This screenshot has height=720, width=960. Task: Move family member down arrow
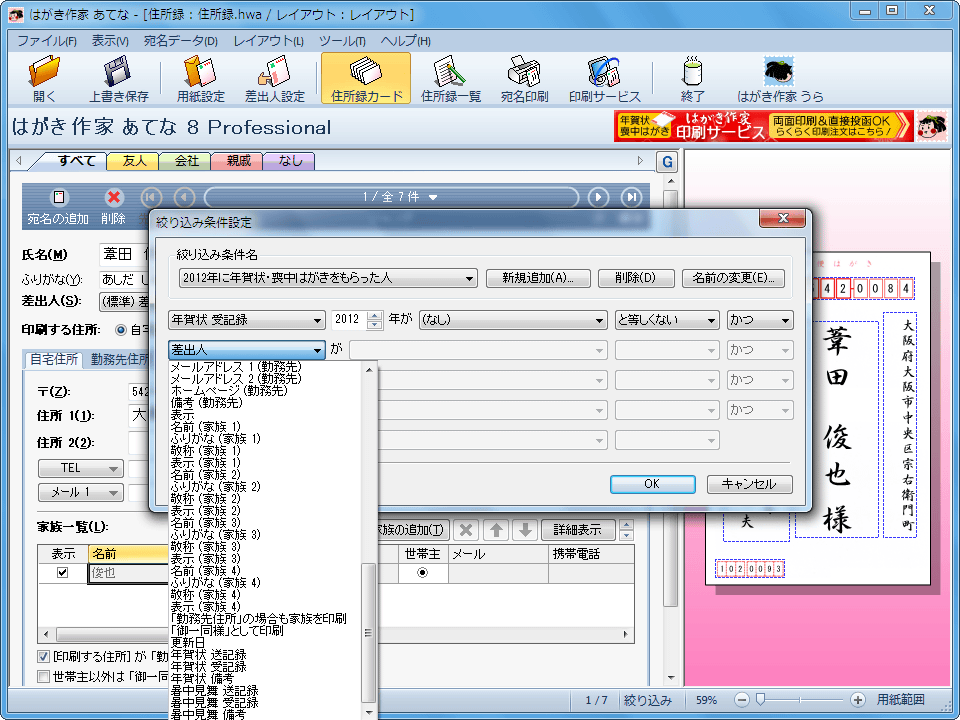click(525, 530)
